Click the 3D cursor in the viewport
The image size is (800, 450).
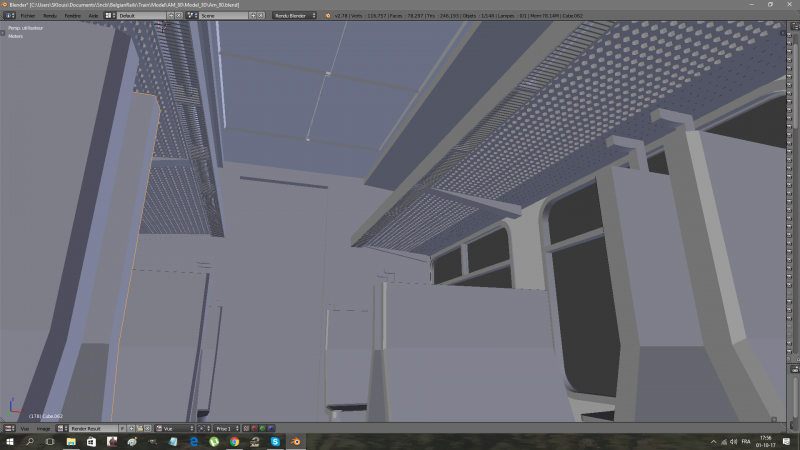pyautogui.click(x=163, y=26)
